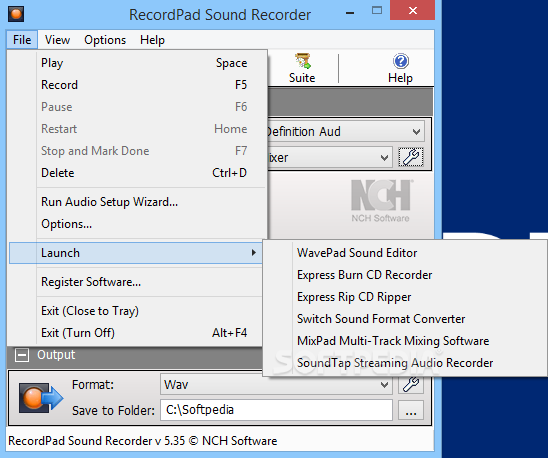Open the mixer input channel dropdown

tap(384, 157)
